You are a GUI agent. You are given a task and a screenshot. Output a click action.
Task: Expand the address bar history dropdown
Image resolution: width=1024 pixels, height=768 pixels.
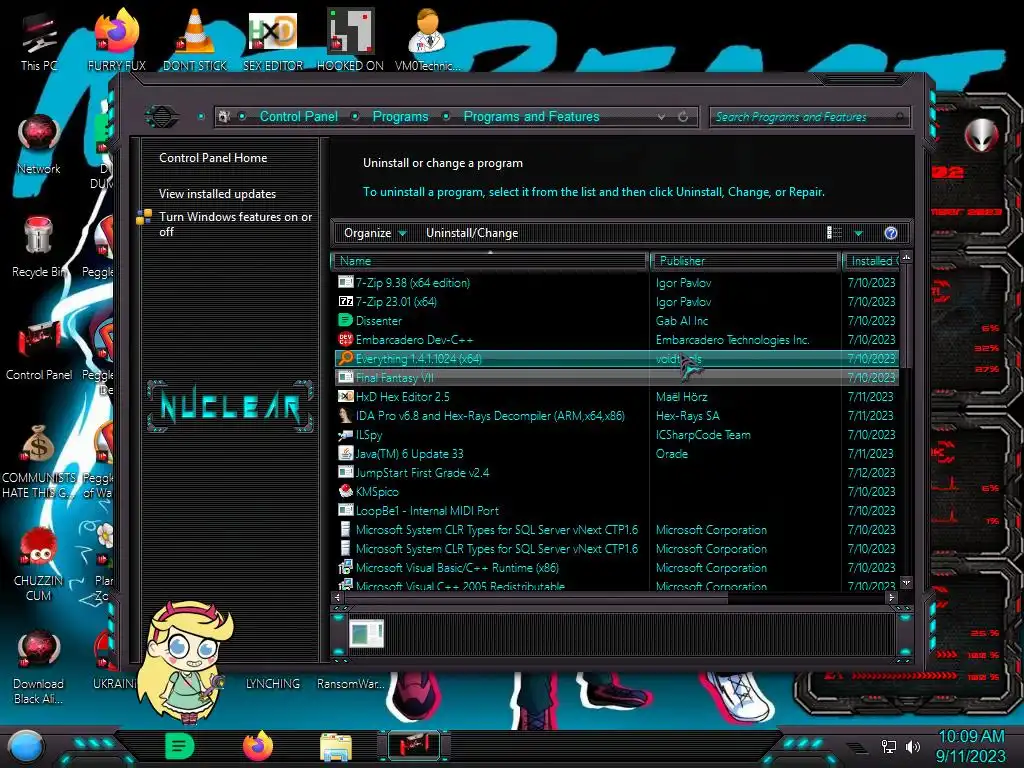pyautogui.click(x=662, y=117)
